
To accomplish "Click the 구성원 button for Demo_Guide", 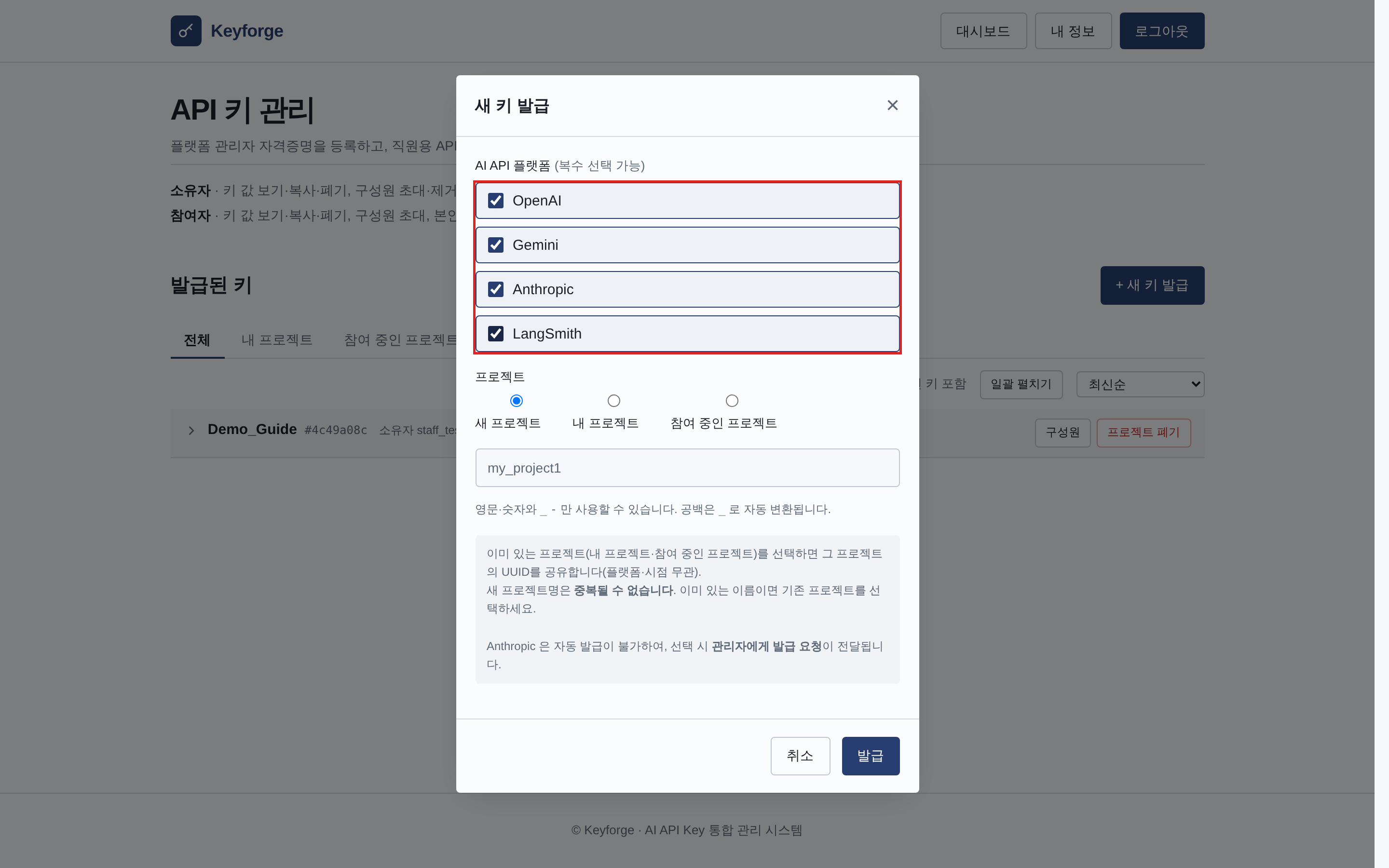I will tap(1062, 432).
